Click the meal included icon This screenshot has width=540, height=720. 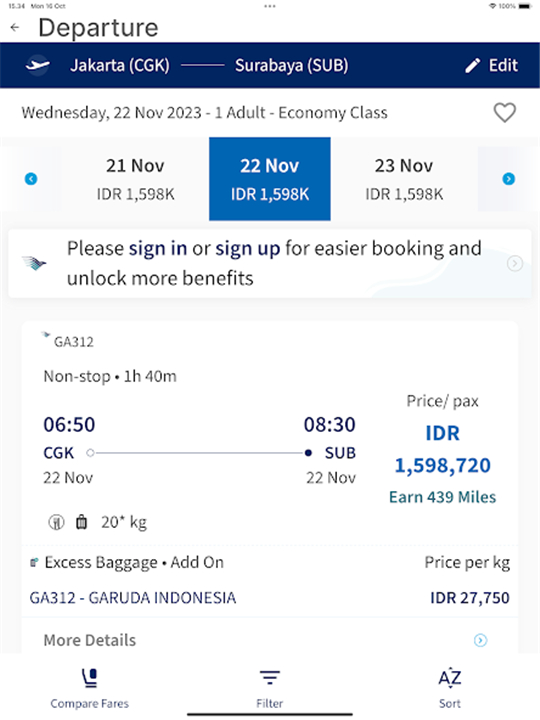coord(56,522)
